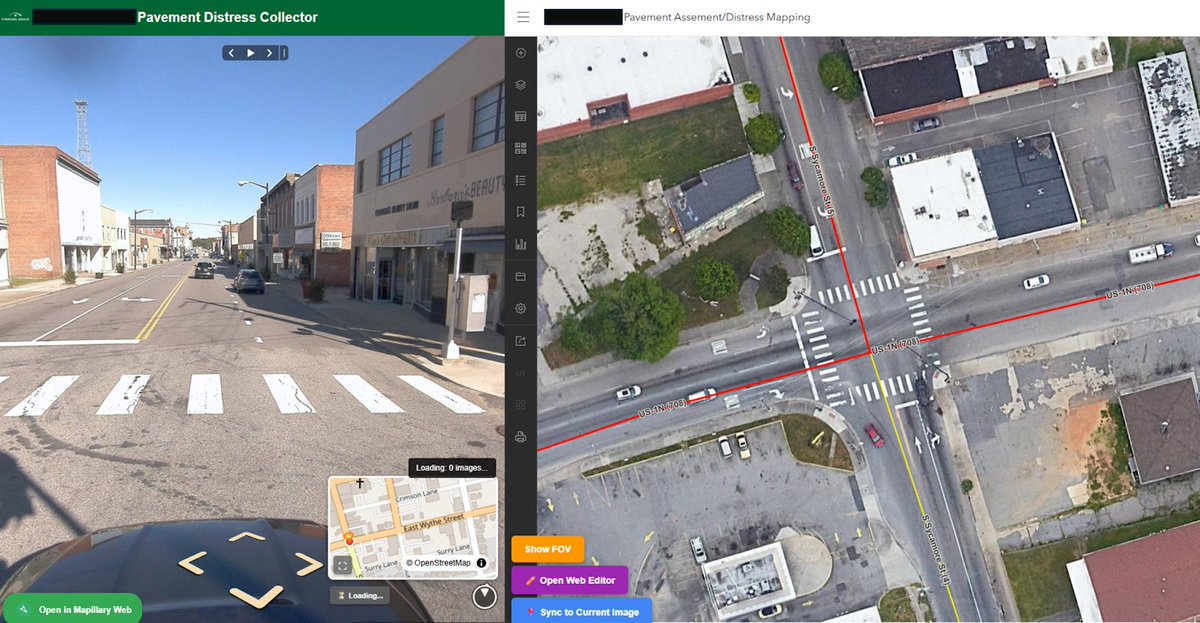Play the street image sequence
The width and height of the screenshot is (1200, 623).
point(251,53)
